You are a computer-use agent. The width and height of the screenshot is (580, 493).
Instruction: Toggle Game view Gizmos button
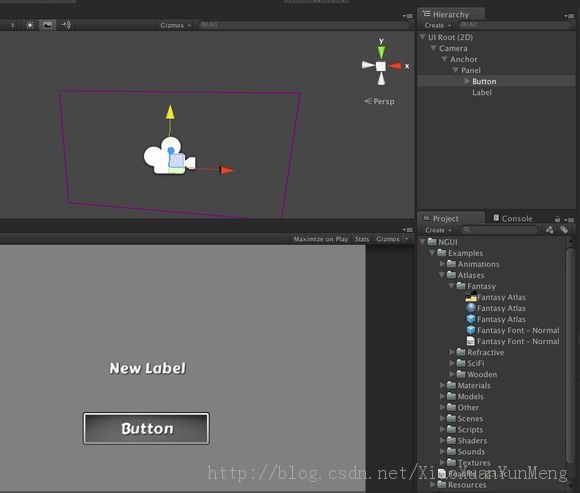388,239
